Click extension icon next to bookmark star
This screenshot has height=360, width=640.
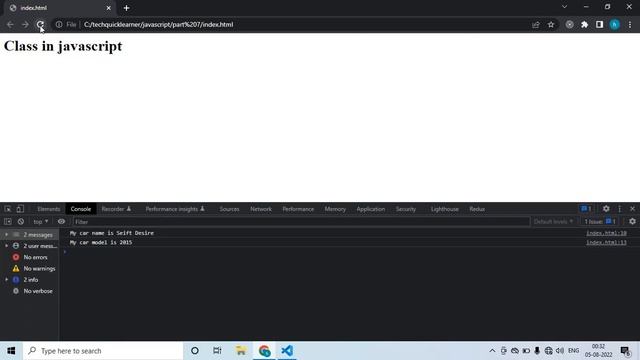click(x=569, y=24)
